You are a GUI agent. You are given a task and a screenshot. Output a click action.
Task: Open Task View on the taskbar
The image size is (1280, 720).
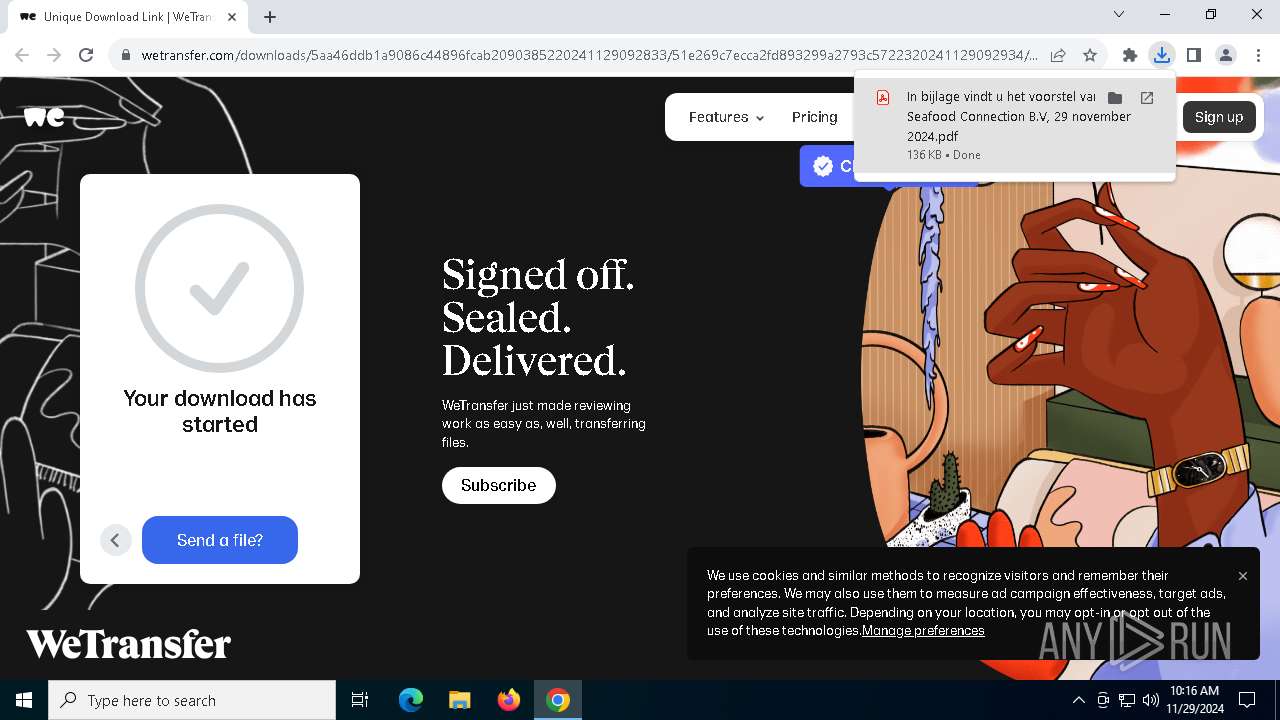click(360, 700)
